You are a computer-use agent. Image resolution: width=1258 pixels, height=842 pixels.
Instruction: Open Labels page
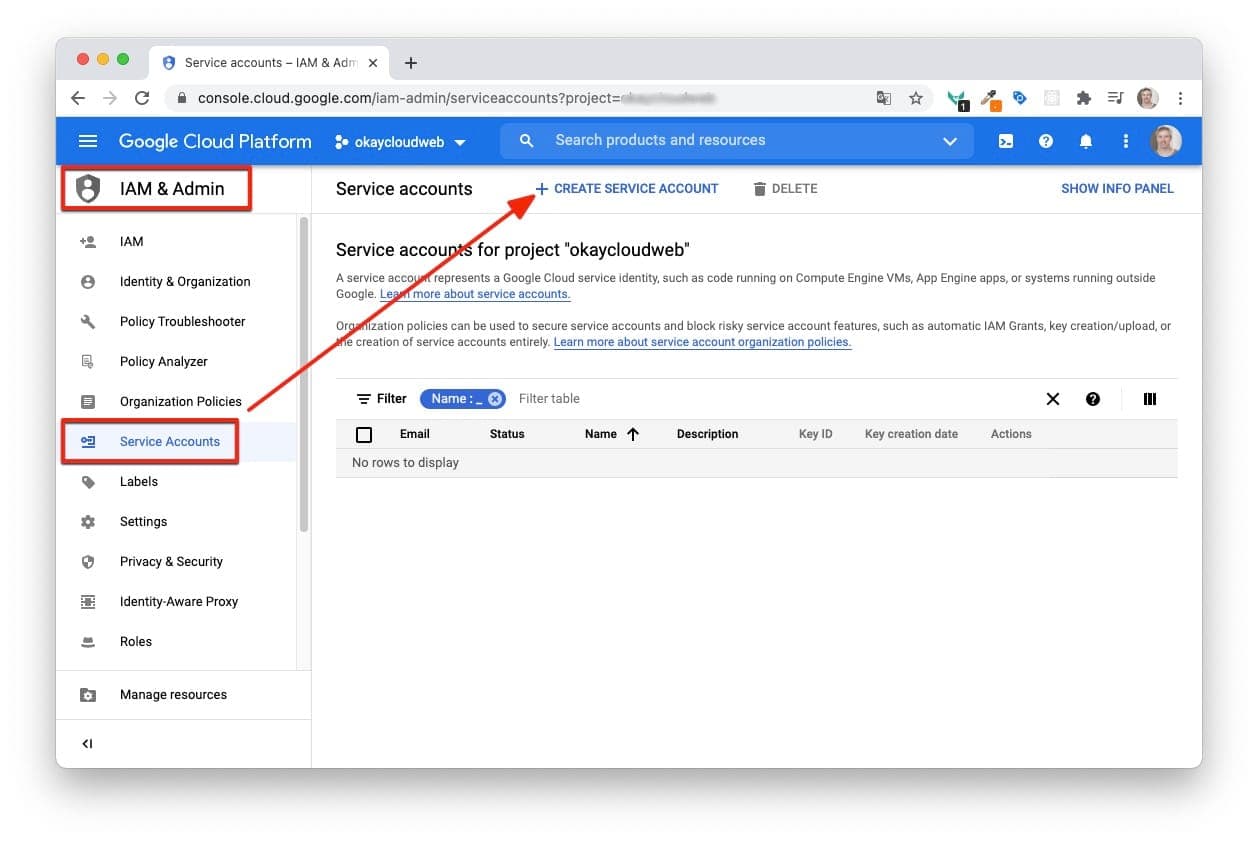pyautogui.click(x=177, y=481)
